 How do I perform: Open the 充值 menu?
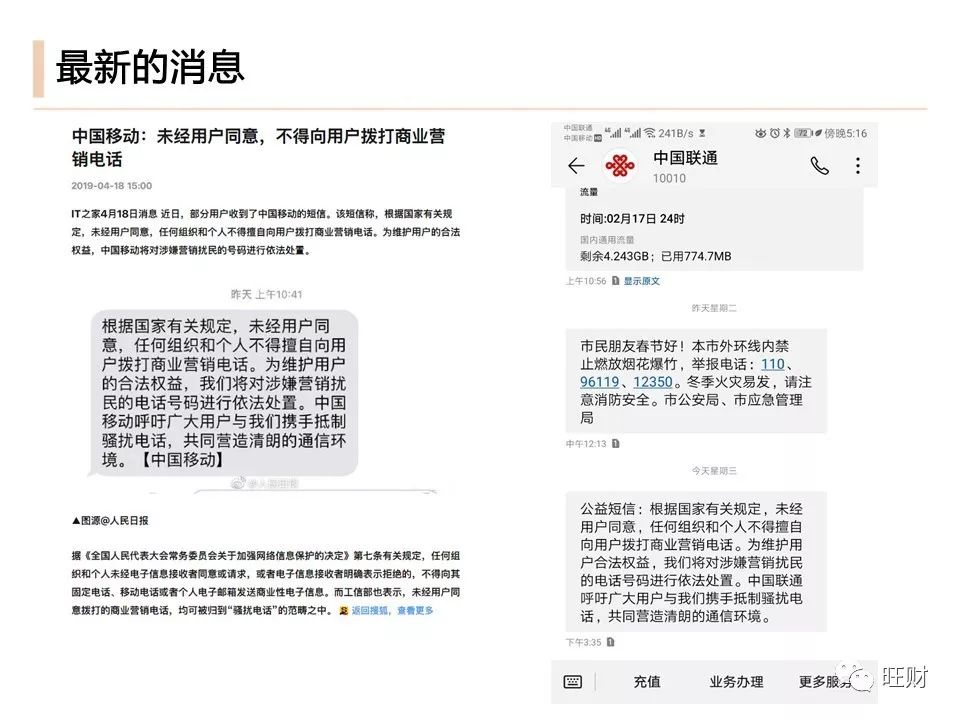coord(647,681)
